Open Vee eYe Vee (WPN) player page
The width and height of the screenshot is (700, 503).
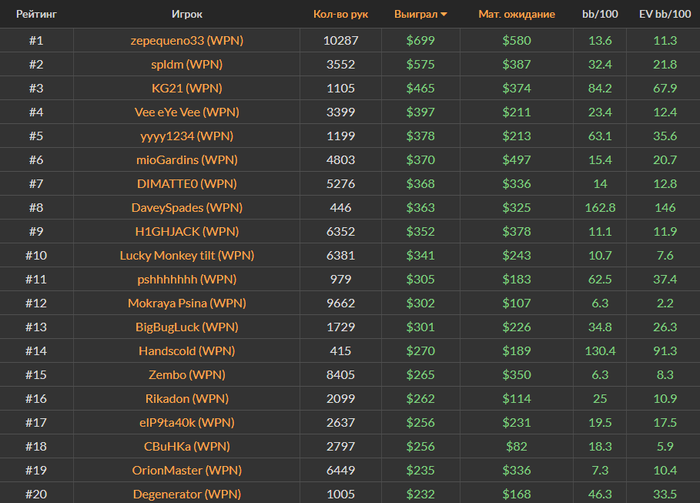tap(187, 112)
